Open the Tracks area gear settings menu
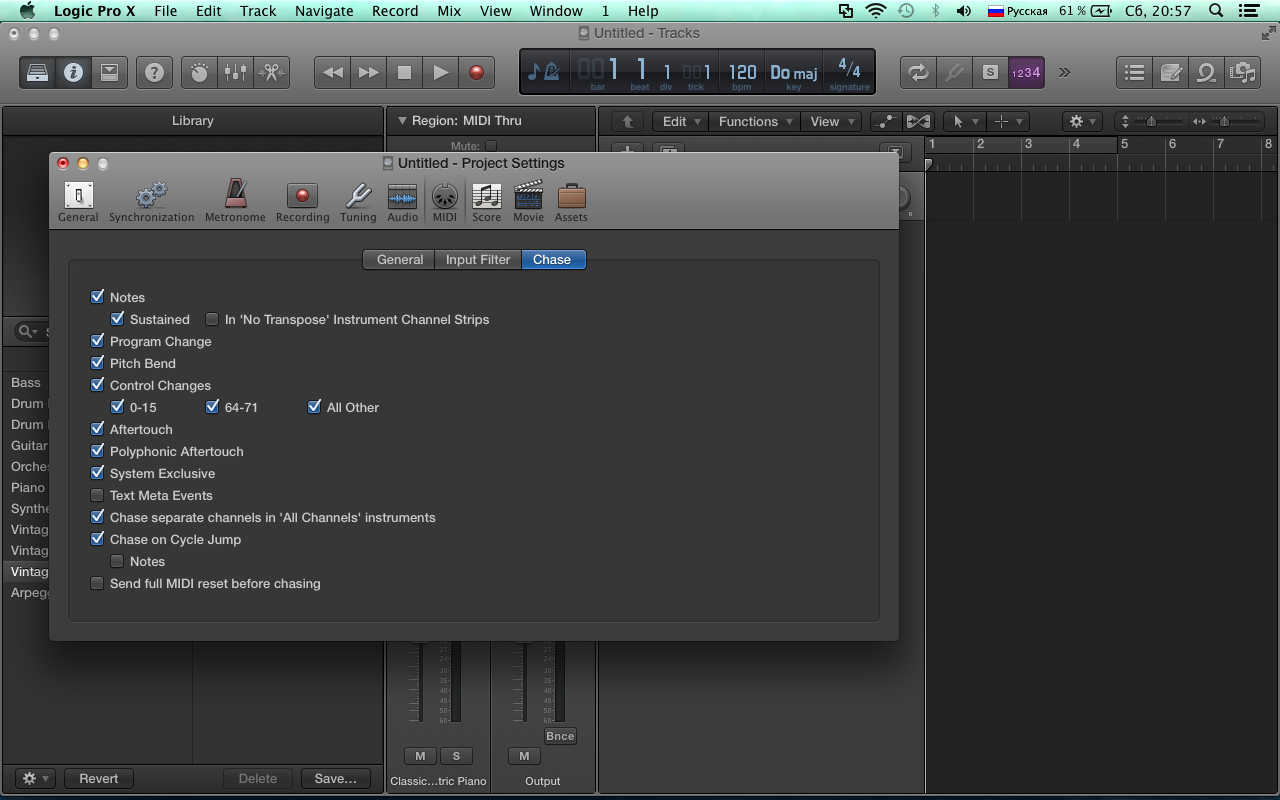 click(x=1081, y=121)
